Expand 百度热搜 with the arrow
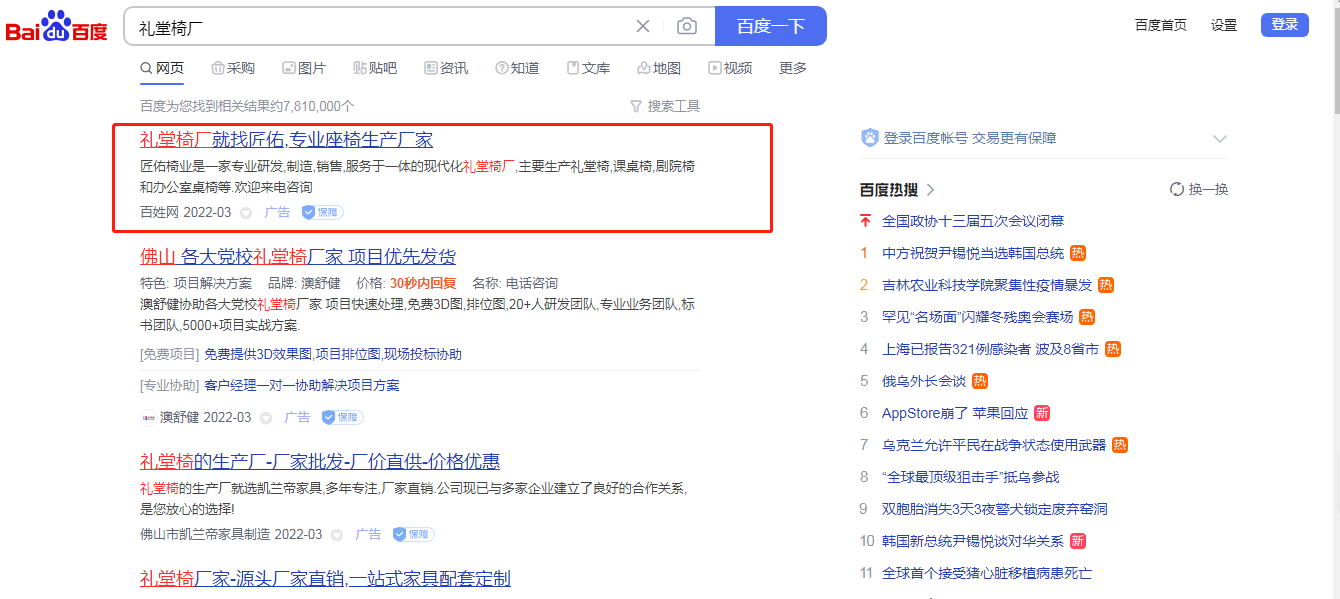The image size is (1340, 599). click(931, 189)
